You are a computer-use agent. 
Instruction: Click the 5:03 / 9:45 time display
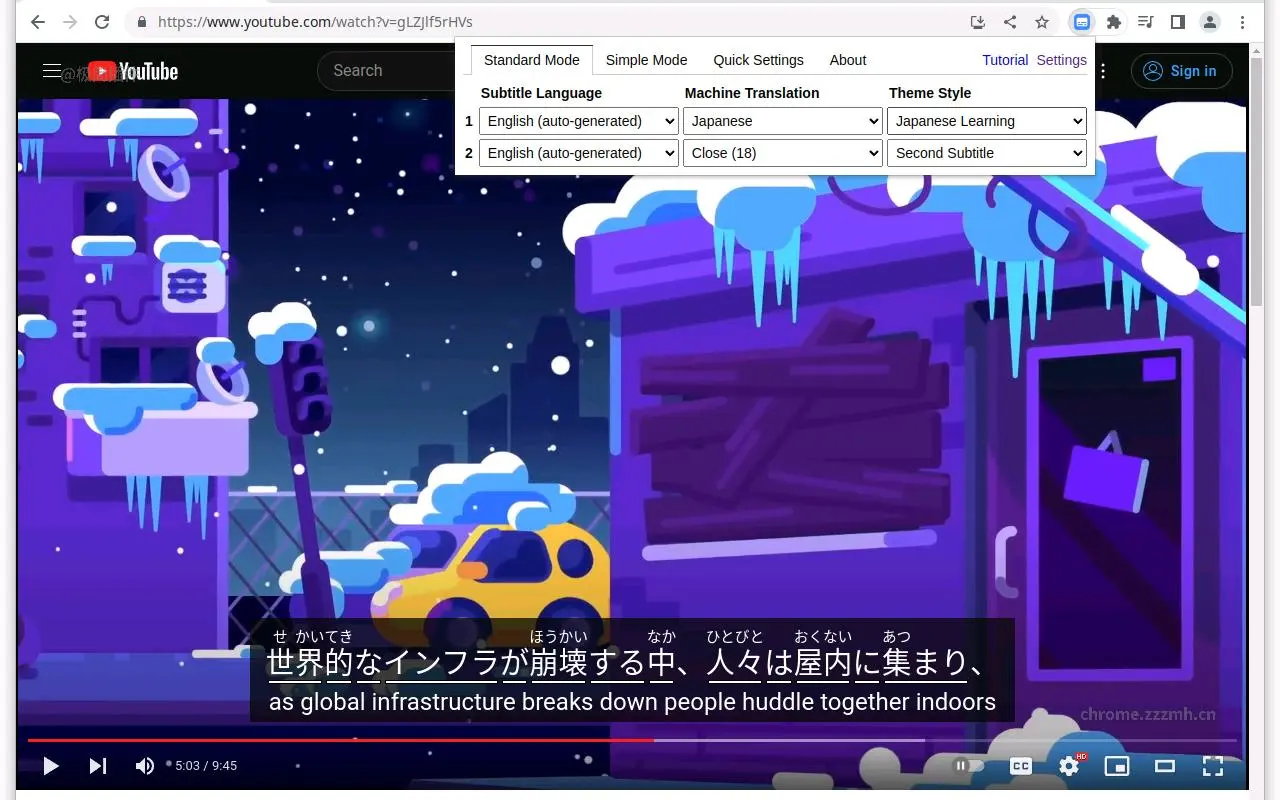coord(206,766)
